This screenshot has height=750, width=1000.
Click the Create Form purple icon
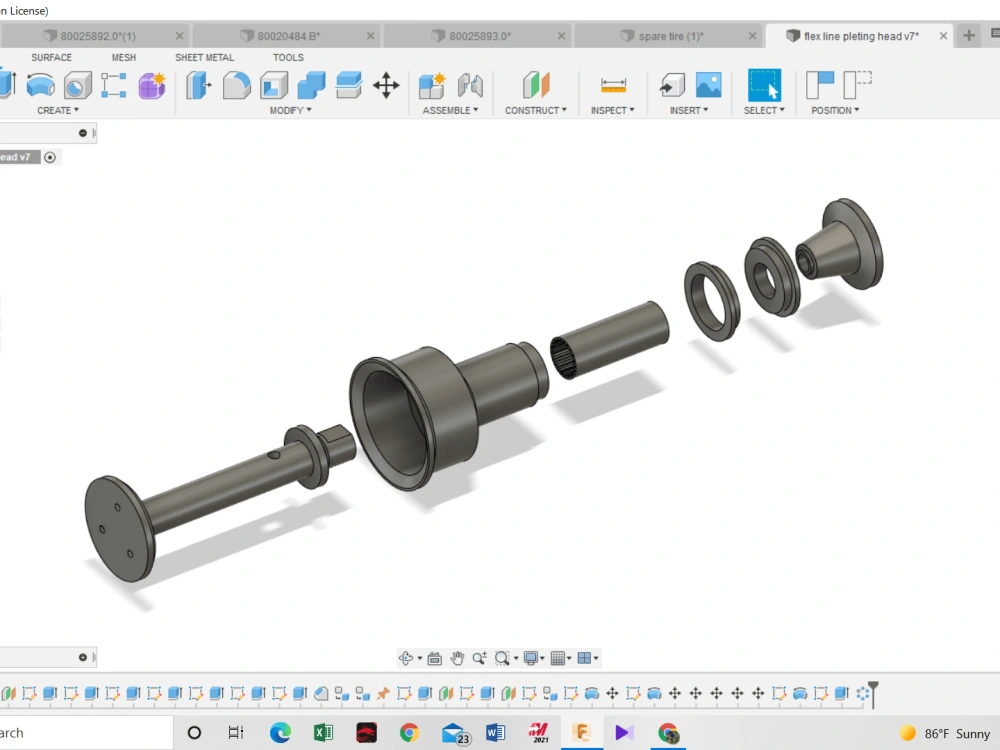pyautogui.click(x=152, y=85)
